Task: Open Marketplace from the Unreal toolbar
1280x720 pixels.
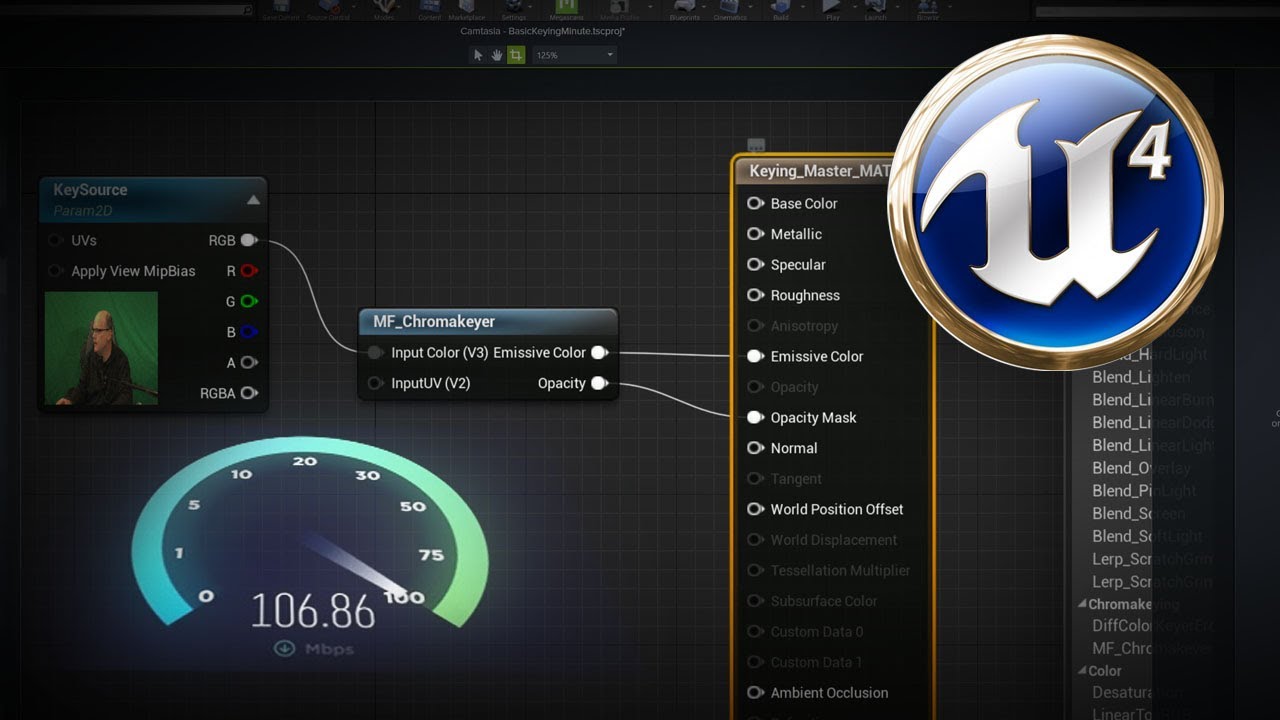Action: [467, 9]
